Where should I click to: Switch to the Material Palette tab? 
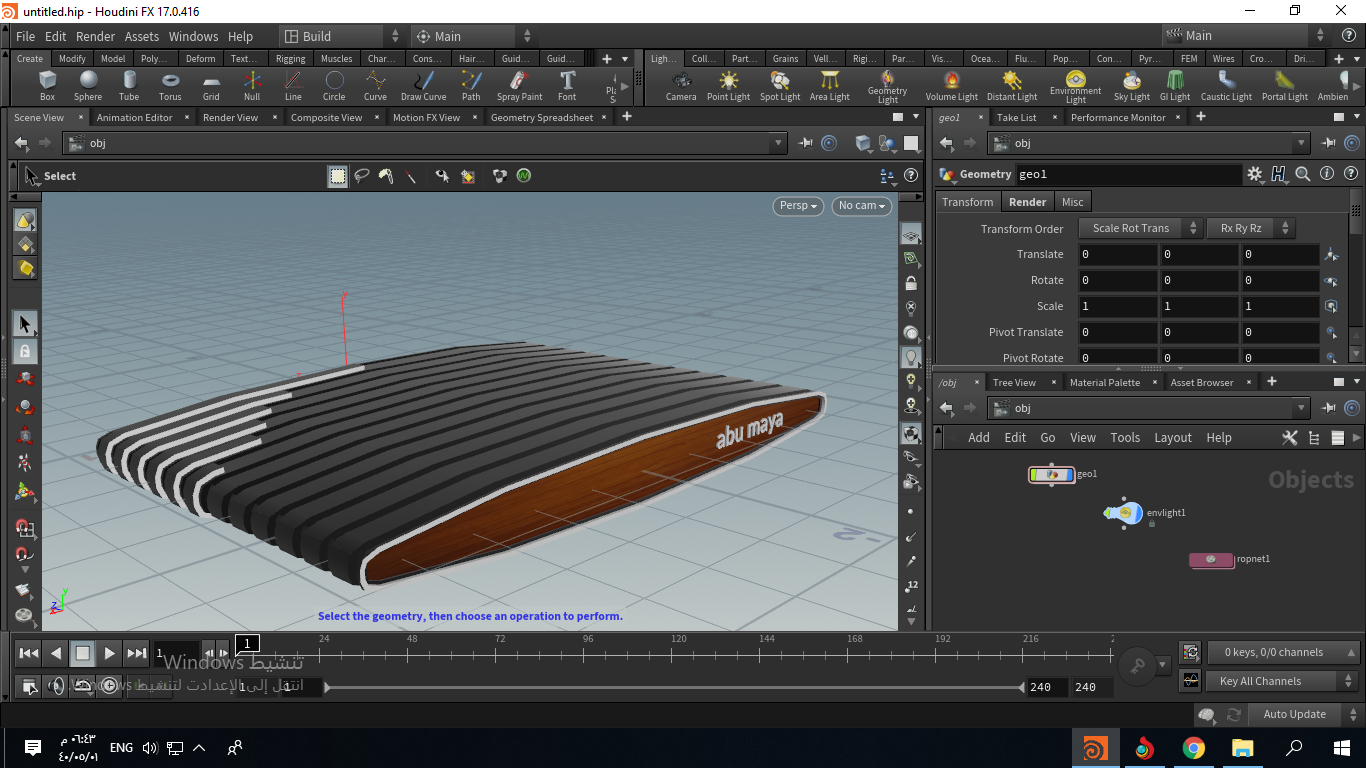click(x=1105, y=382)
